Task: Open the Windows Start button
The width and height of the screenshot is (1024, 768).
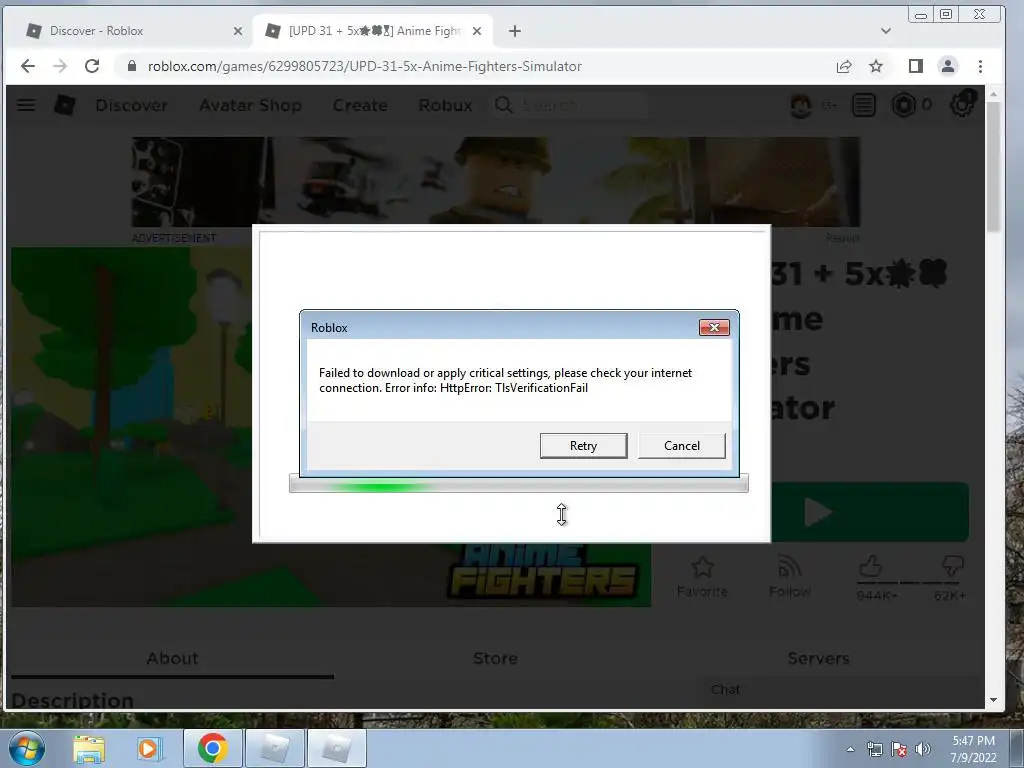Action: point(27,748)
